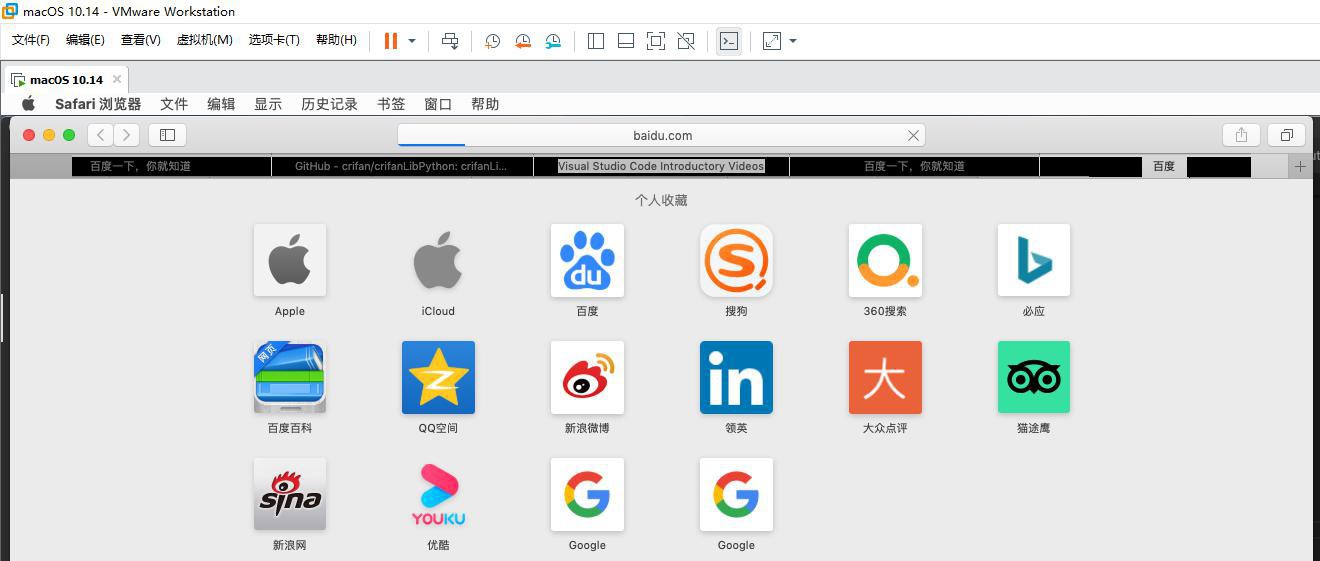The height and width of the screenshot is (561, 1320).
Task: Open Safari's 历史记录 menu
Action: pyautogui.click(x=329, y=104)
